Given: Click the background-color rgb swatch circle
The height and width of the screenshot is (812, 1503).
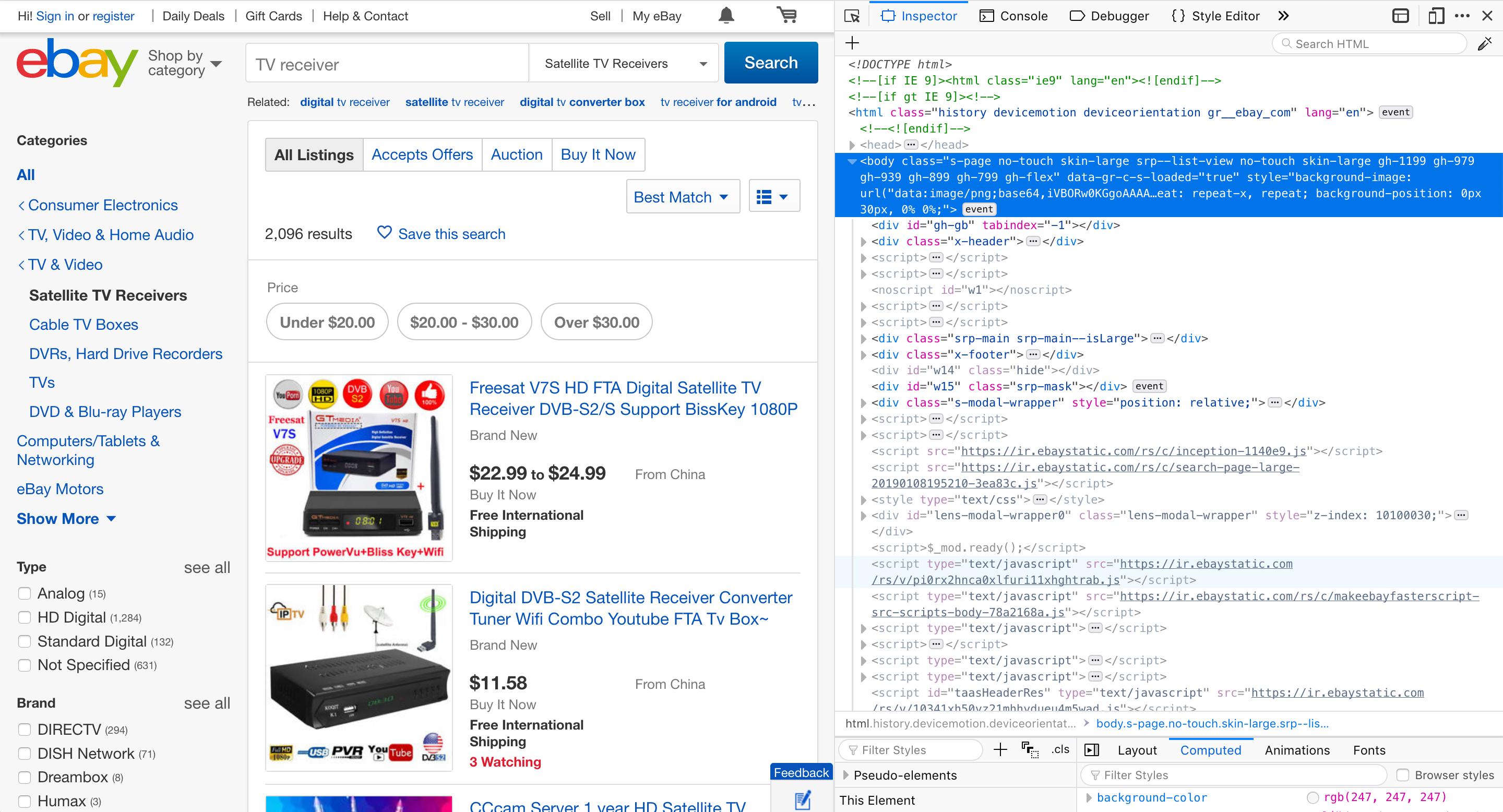Looking at the screenshot, I should 1313,797.
